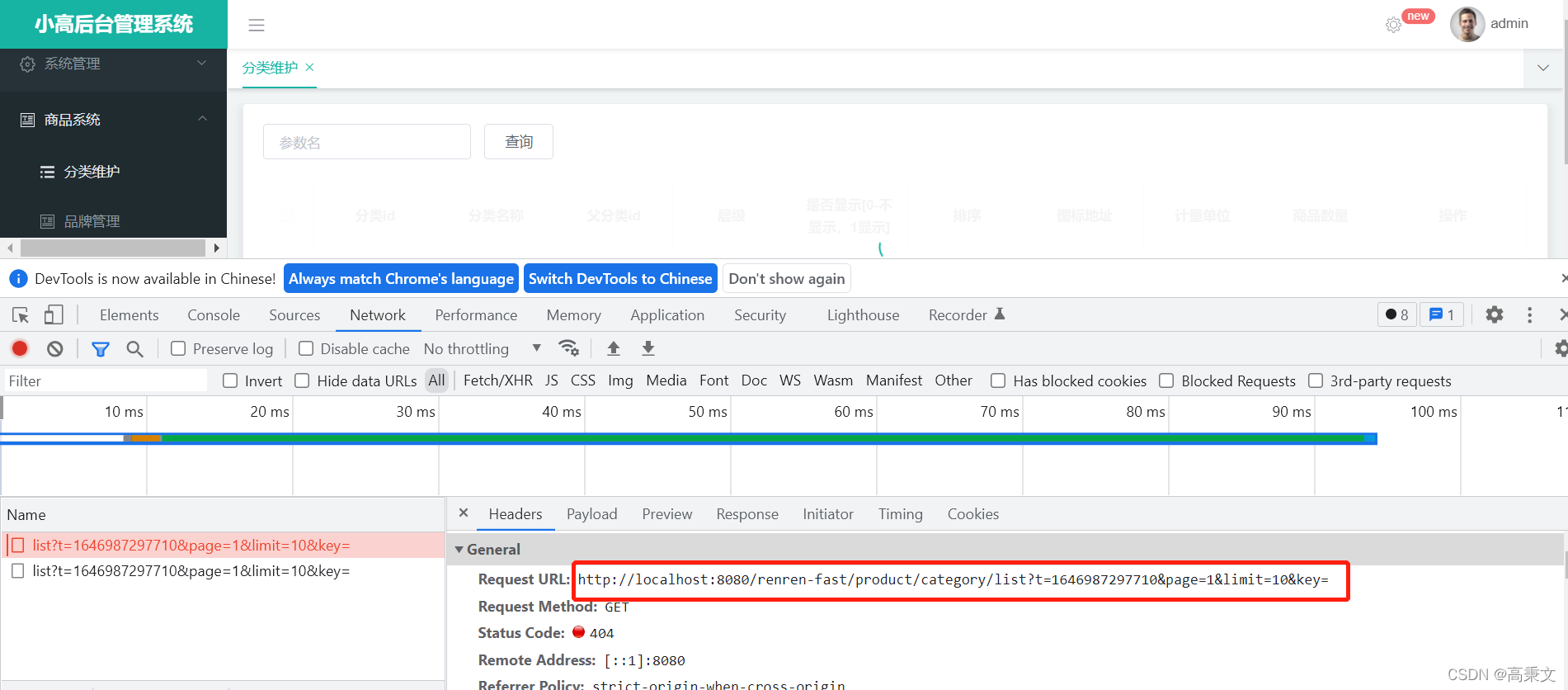The height and width of the screenshot is (690, 1568).
Task: Select the failed red list?t= request row
Action: [x=223, y=546]
